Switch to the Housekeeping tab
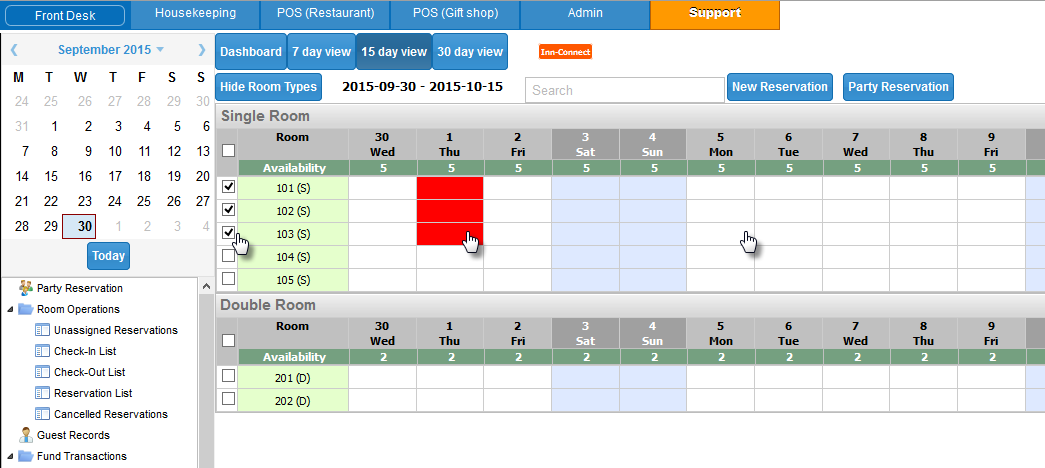 tap(195, 14)
